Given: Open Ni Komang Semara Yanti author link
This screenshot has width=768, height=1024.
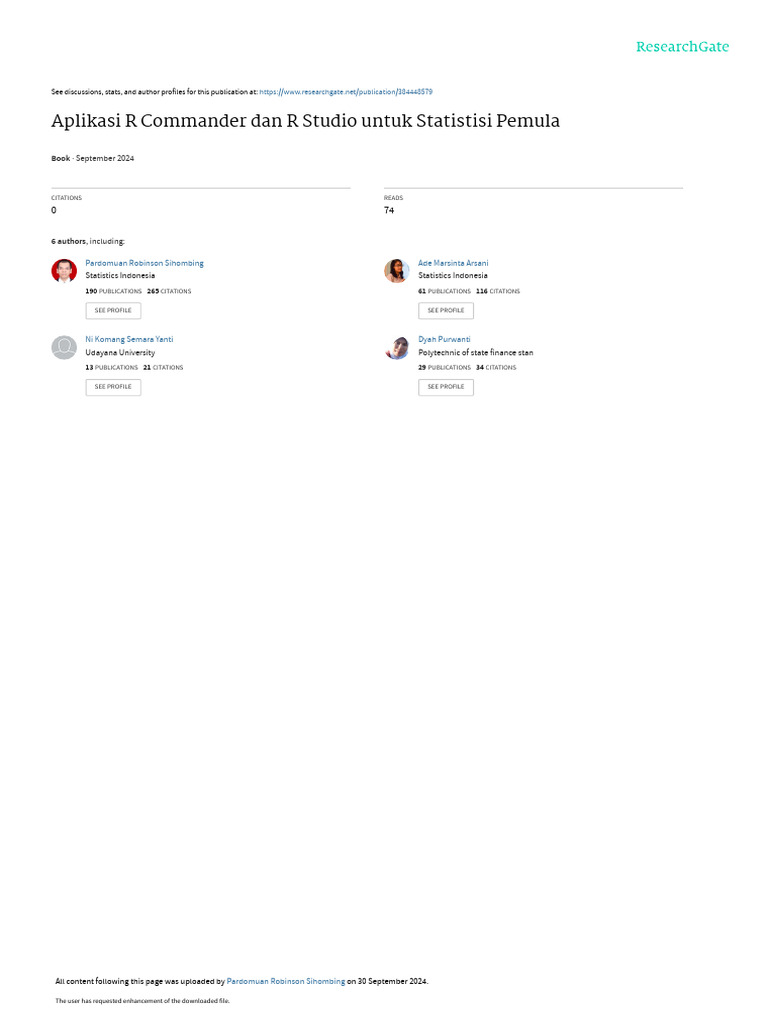Looking at the screenshot, I should tap(129, 340).
